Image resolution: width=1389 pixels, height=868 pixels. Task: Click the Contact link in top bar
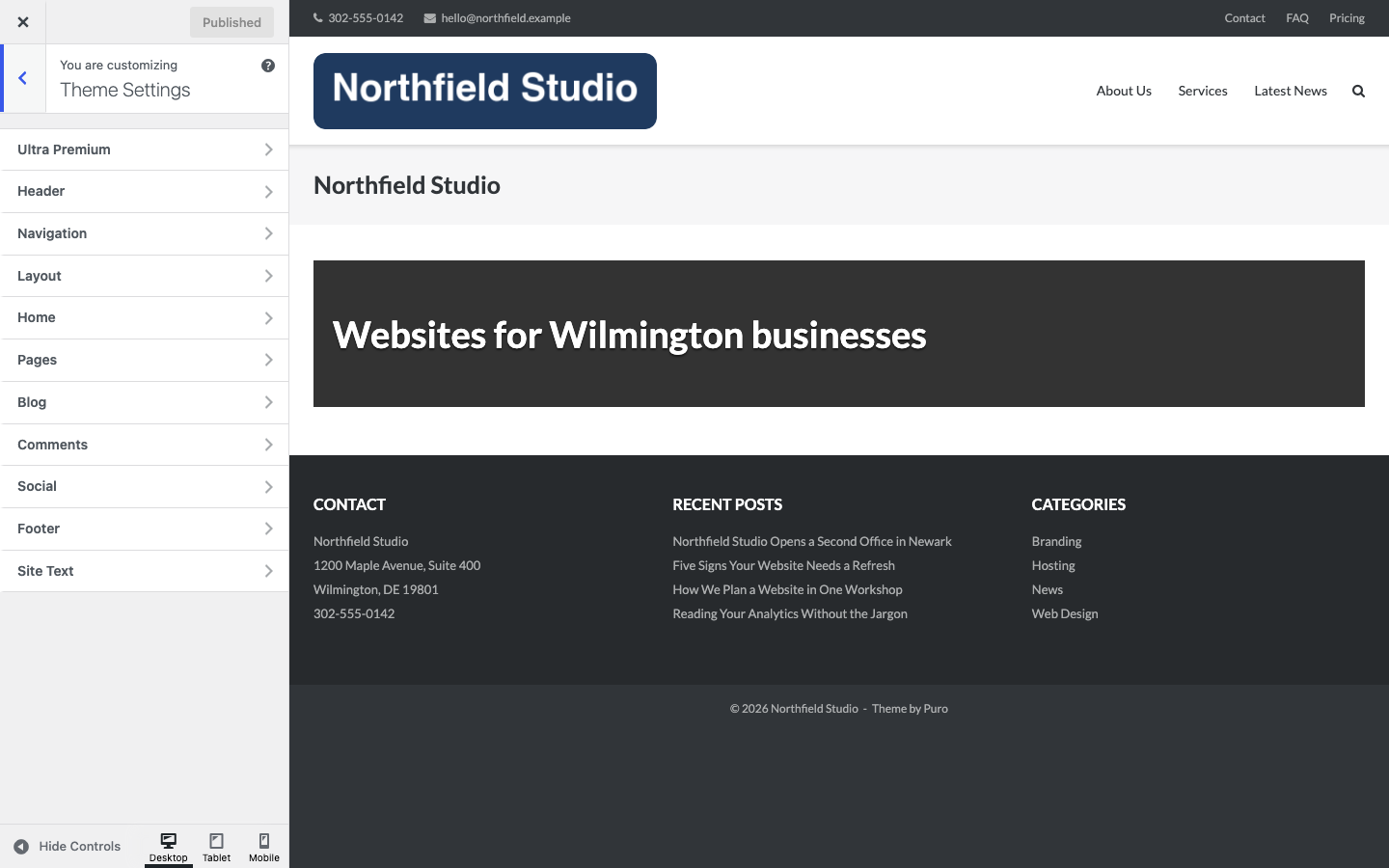(1244, 18)
